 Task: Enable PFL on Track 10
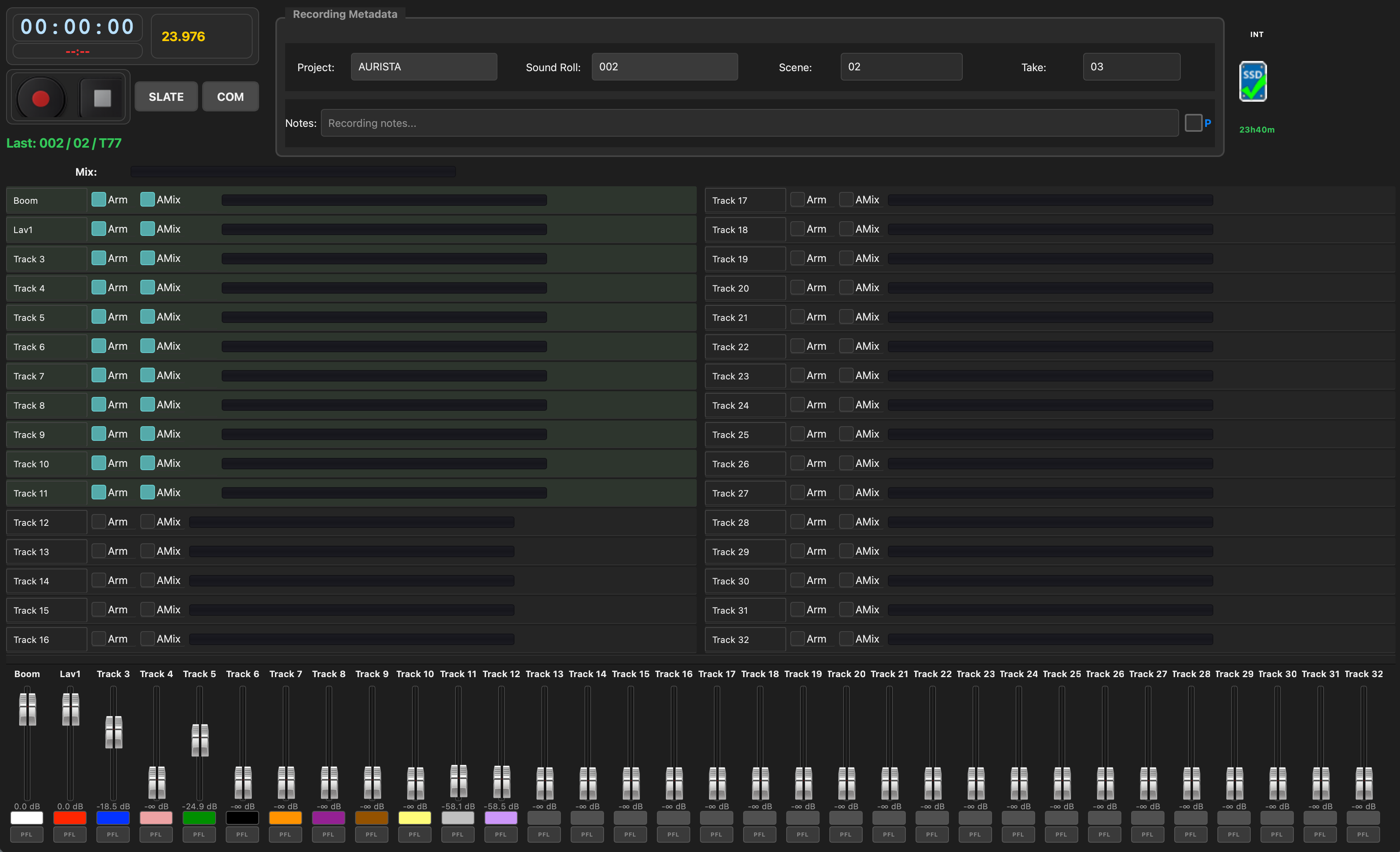point(415,835)
